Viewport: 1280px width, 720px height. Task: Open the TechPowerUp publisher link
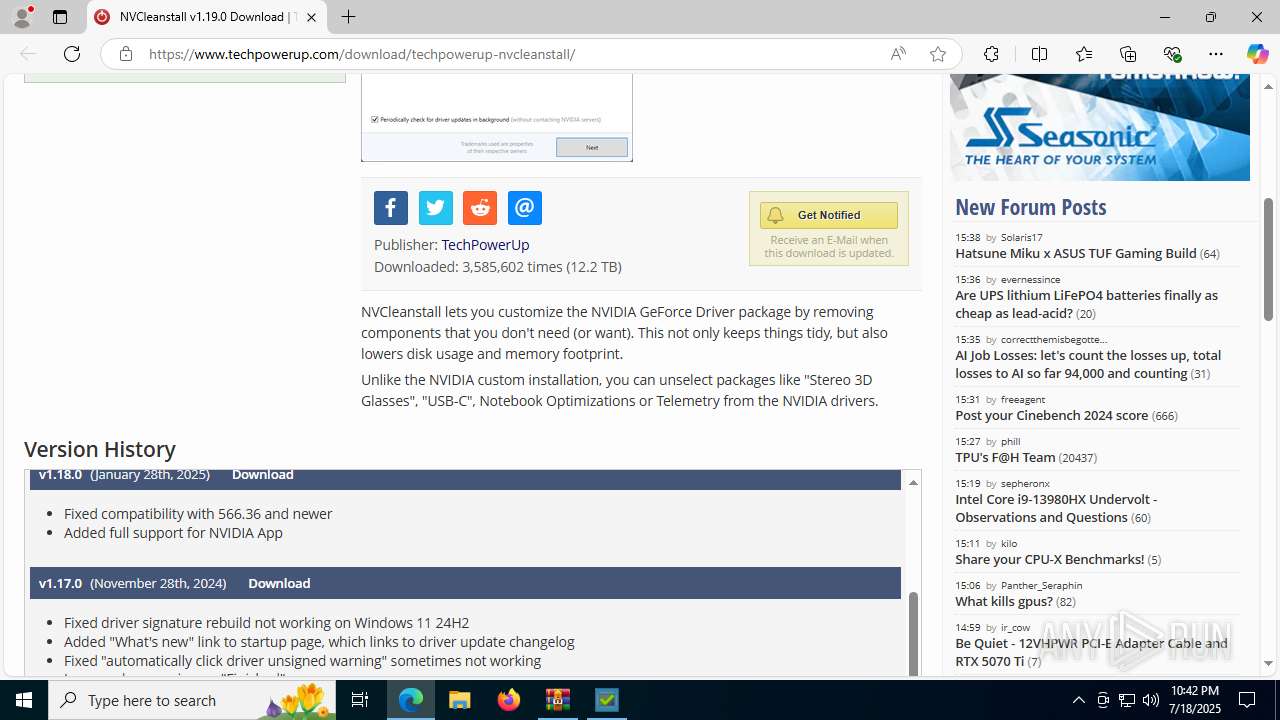pyautogui.click(x=485, y=244)
